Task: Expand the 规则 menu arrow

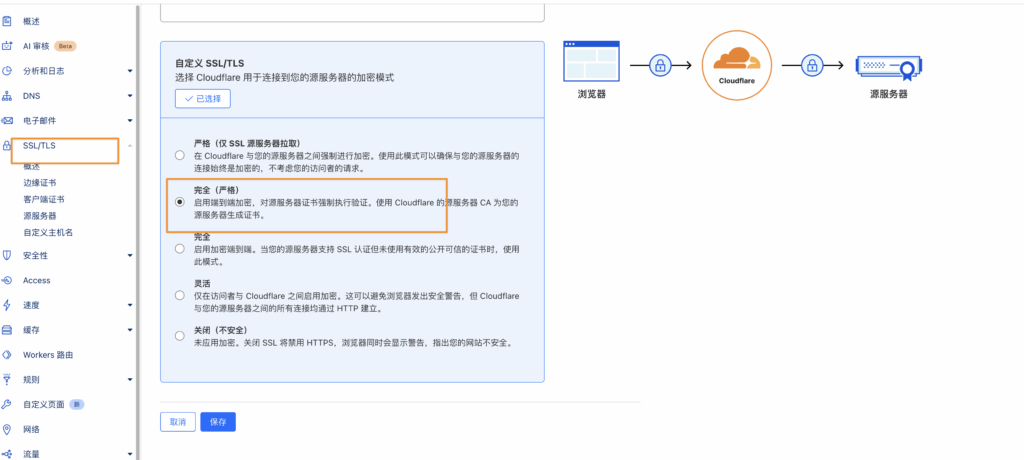Action: 130,380
